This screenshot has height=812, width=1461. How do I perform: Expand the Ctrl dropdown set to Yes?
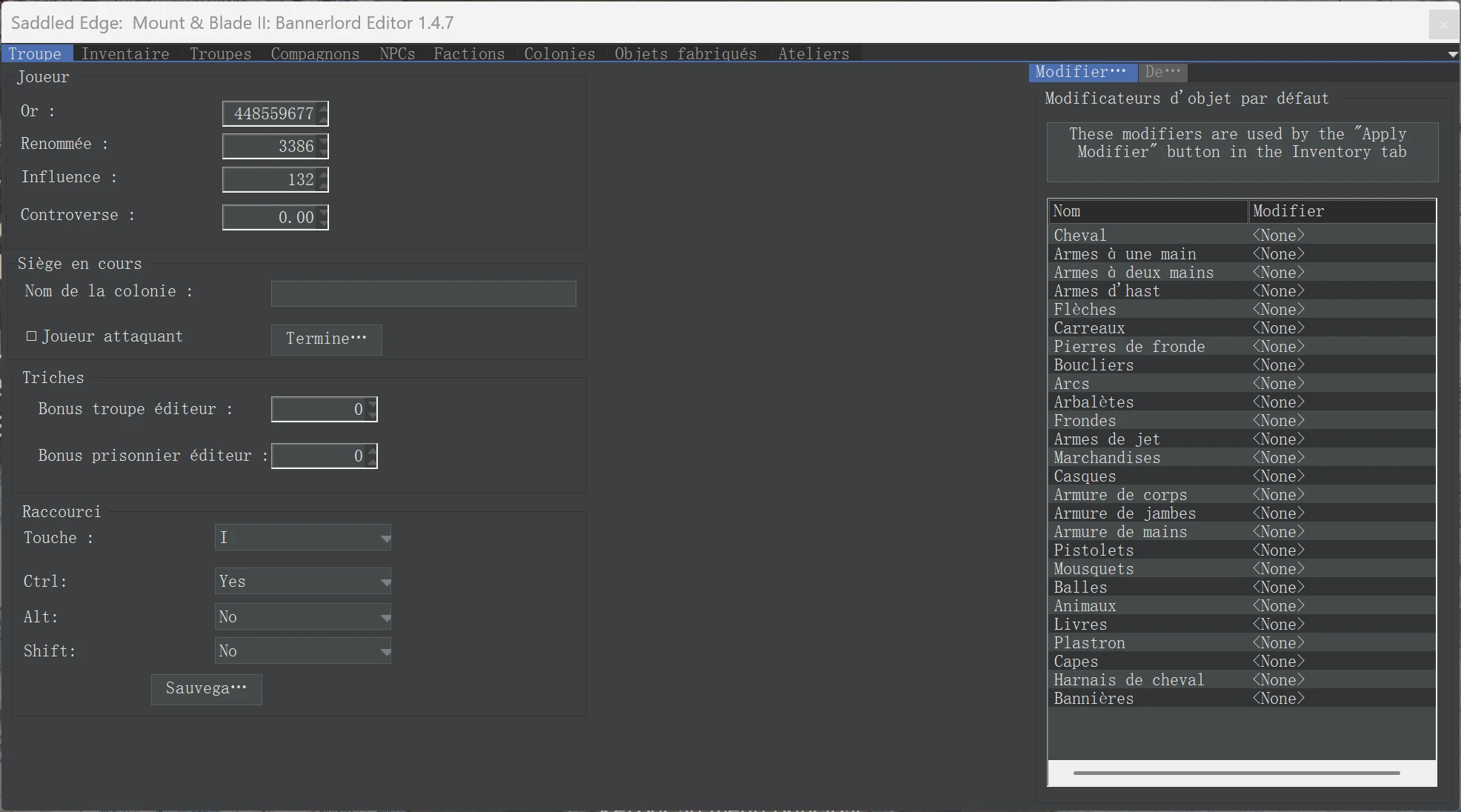click(x=303, y=582)
